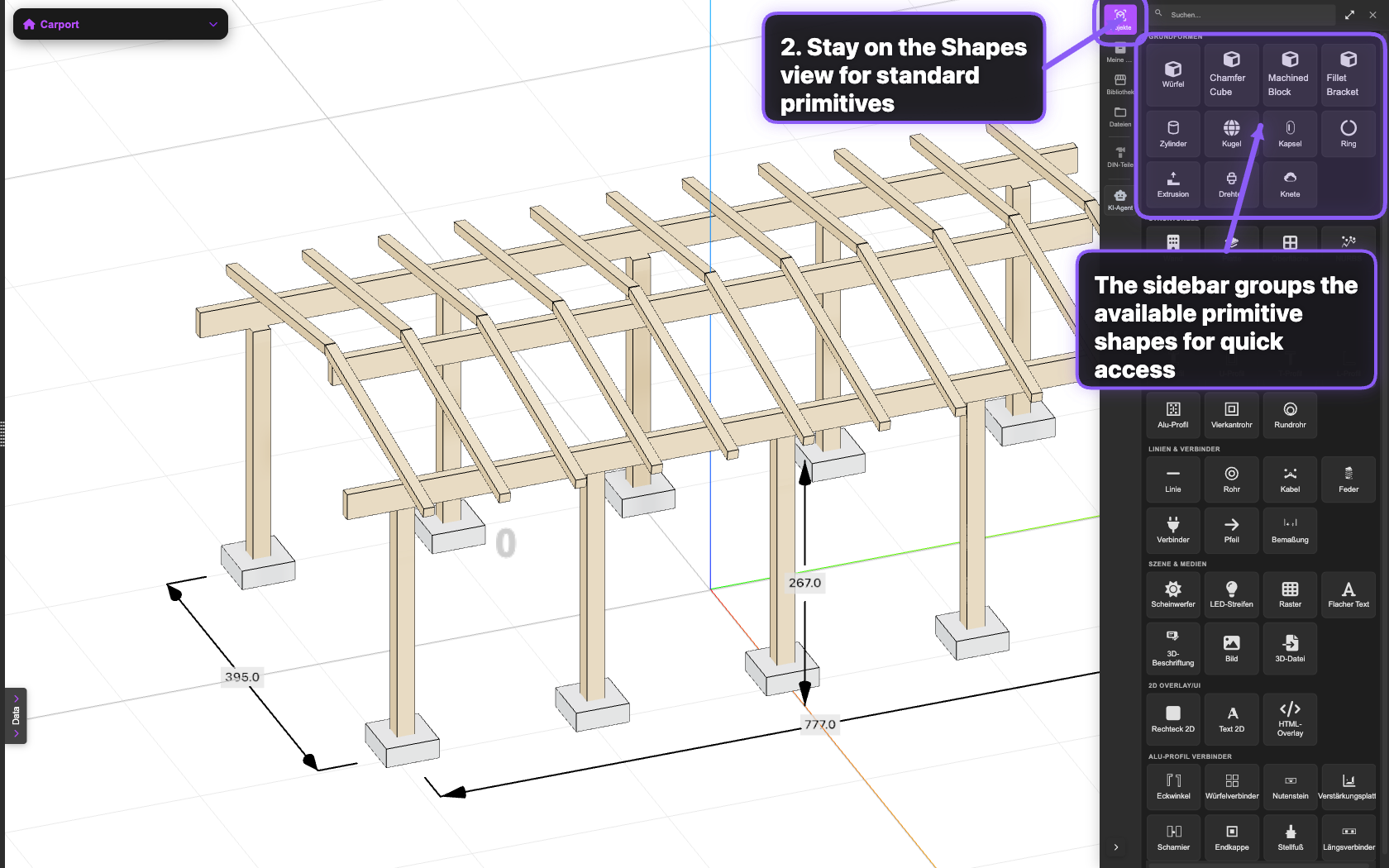
Task: Pick the Knete shape tool
Action: click(1289, 184)
